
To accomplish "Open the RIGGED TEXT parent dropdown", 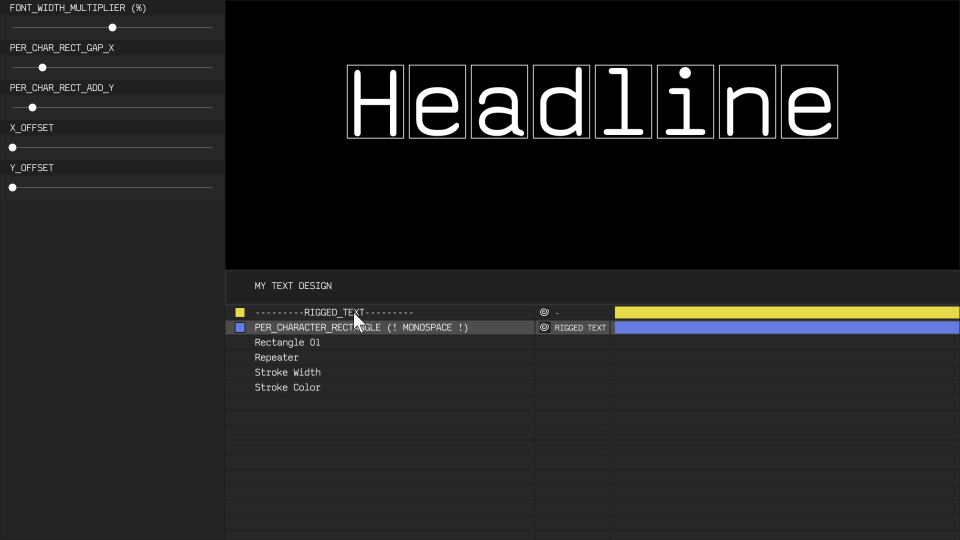I will 580,328.
